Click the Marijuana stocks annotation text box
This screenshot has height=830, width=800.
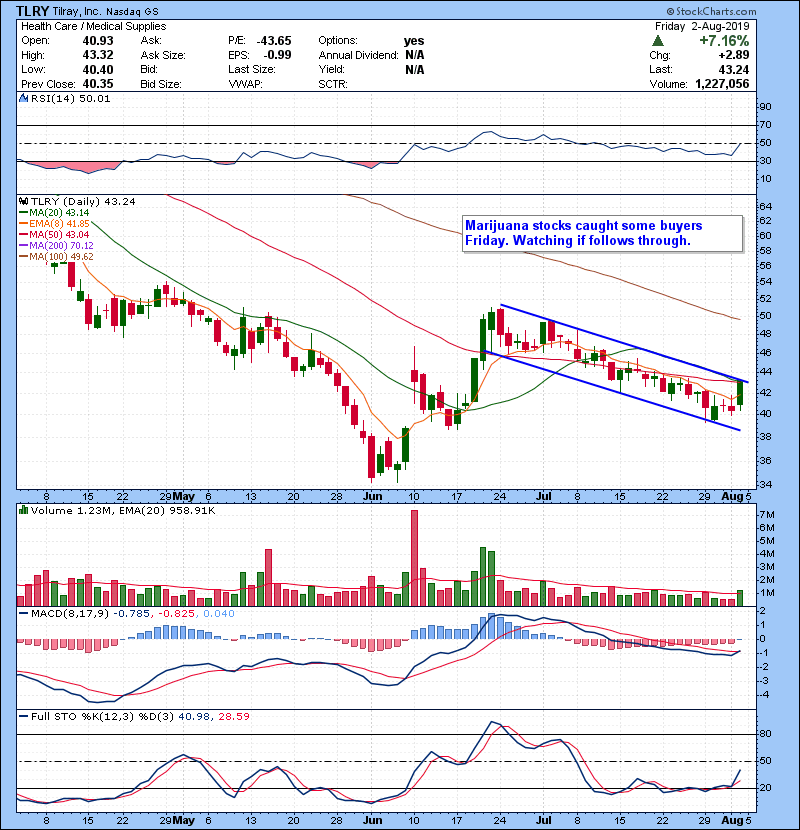point(603,233)
